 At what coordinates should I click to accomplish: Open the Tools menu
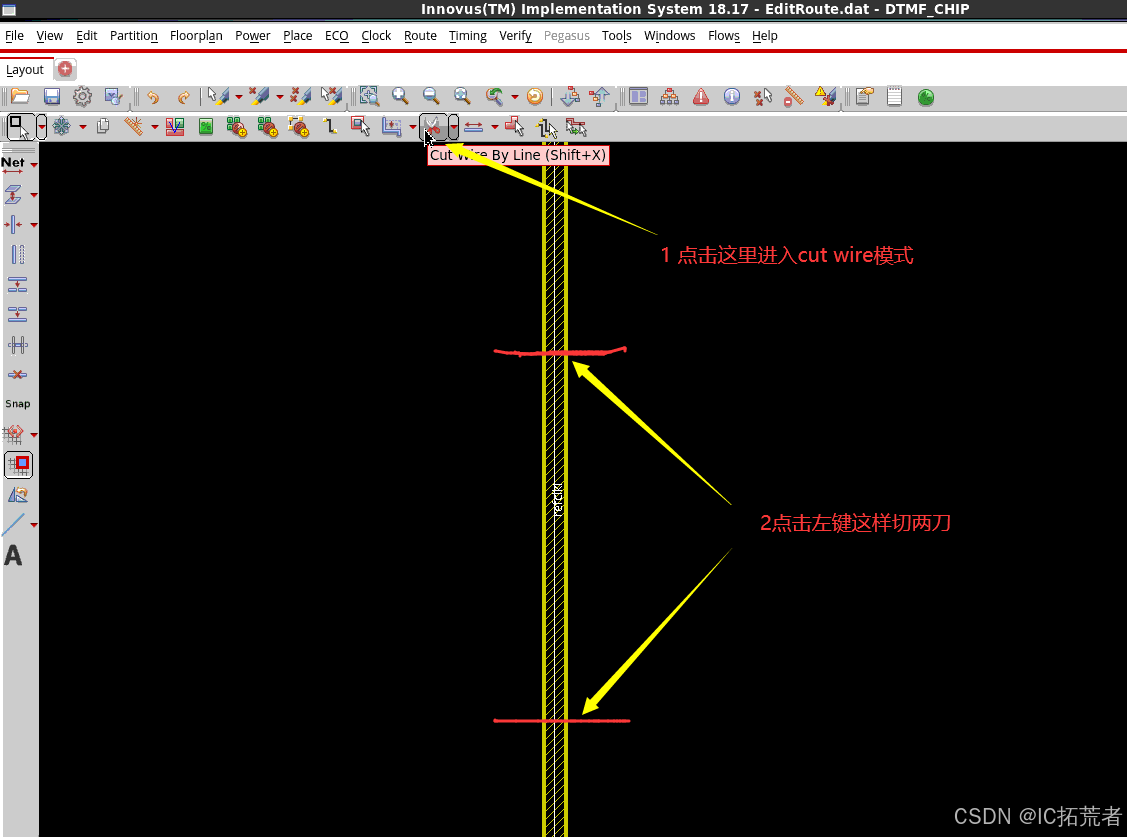coord(617,35)
